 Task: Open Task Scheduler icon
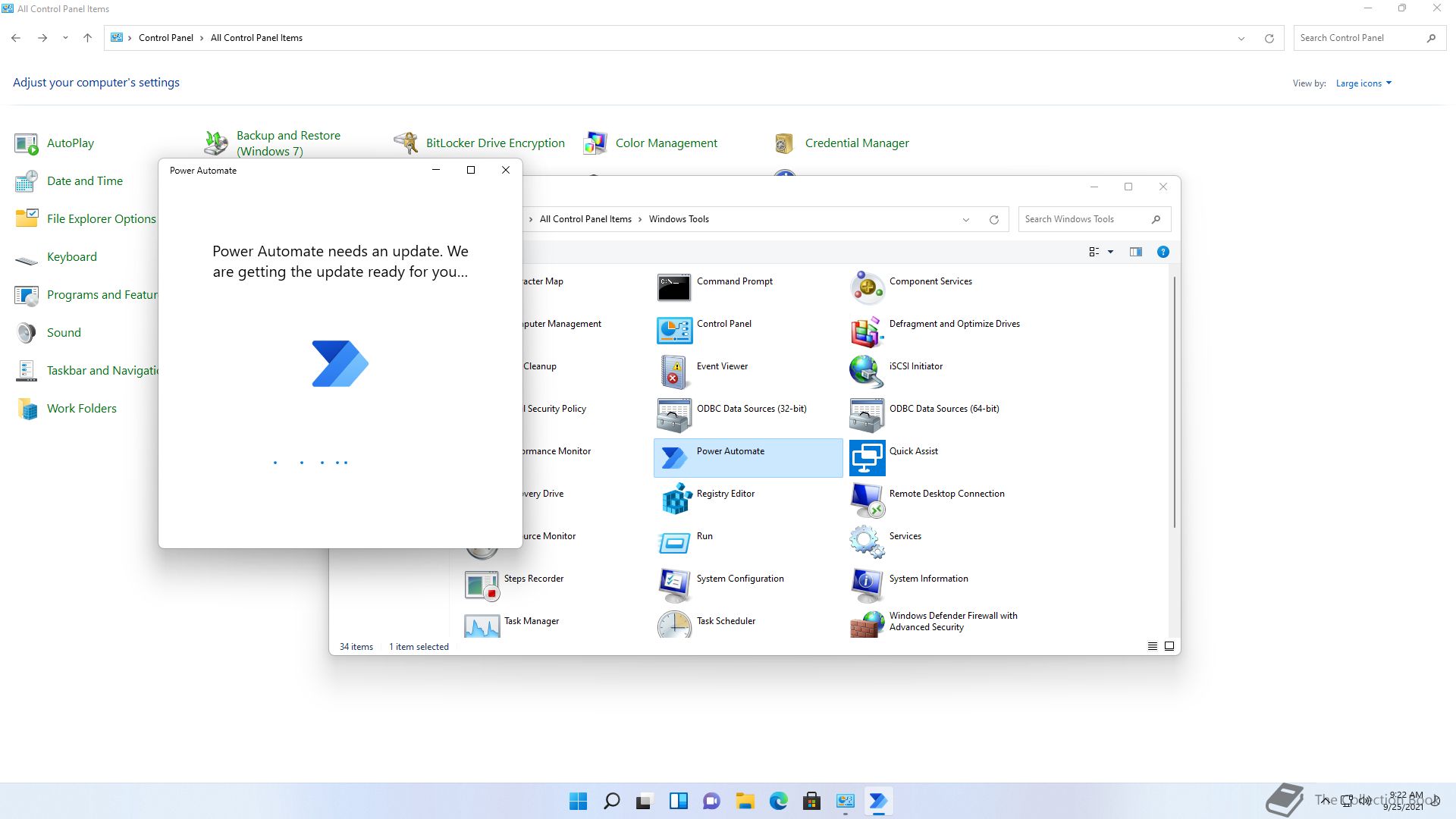tap(674, 624)
